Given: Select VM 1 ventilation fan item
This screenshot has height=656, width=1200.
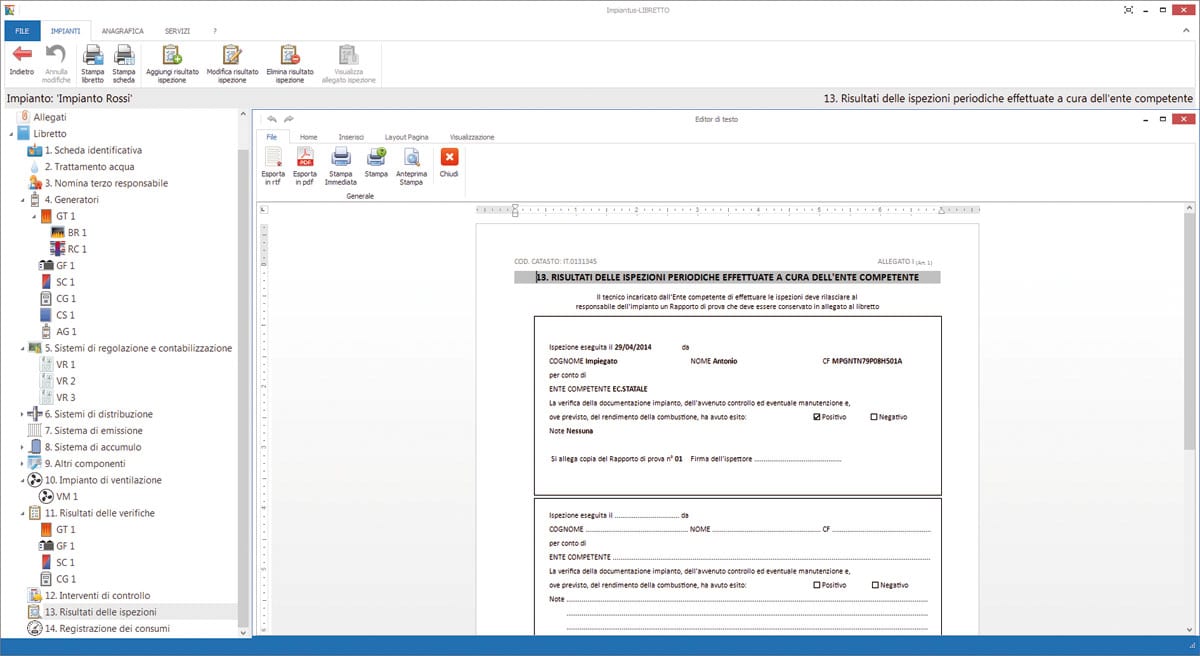Looking at the screenshot, I should [x=58, y=496].
